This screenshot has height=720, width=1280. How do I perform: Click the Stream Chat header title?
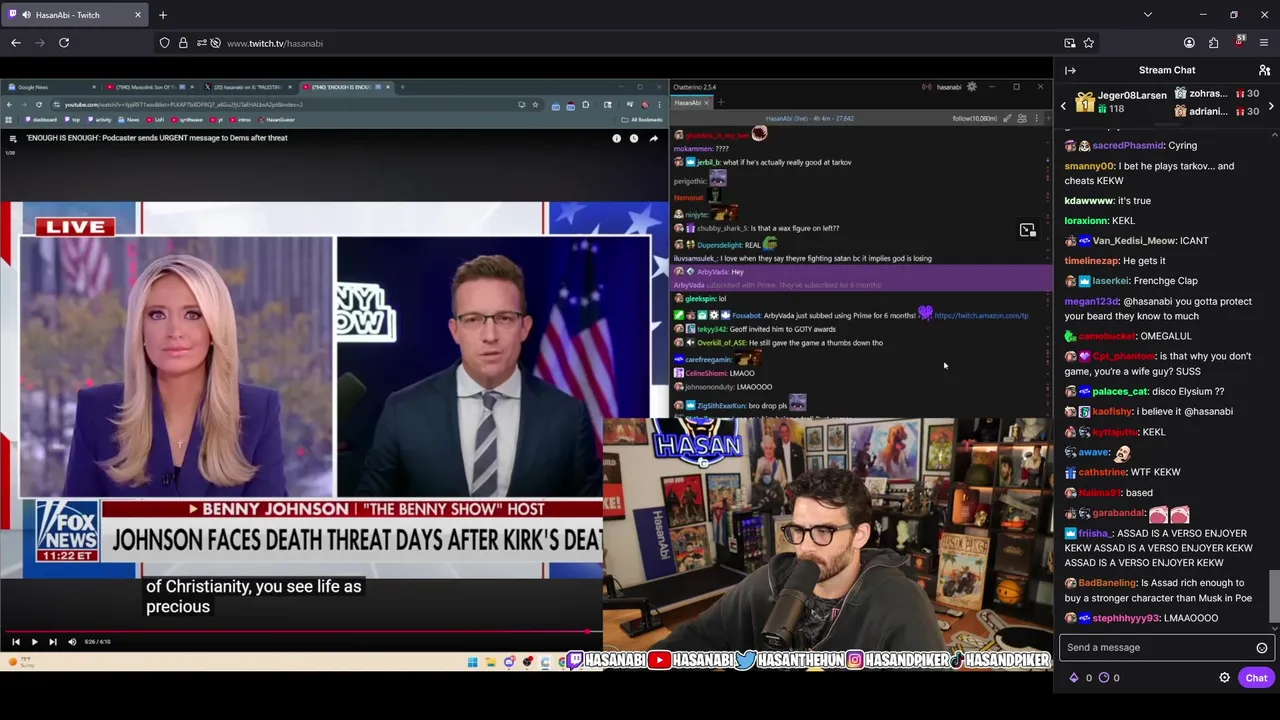tap(1167, 70)
